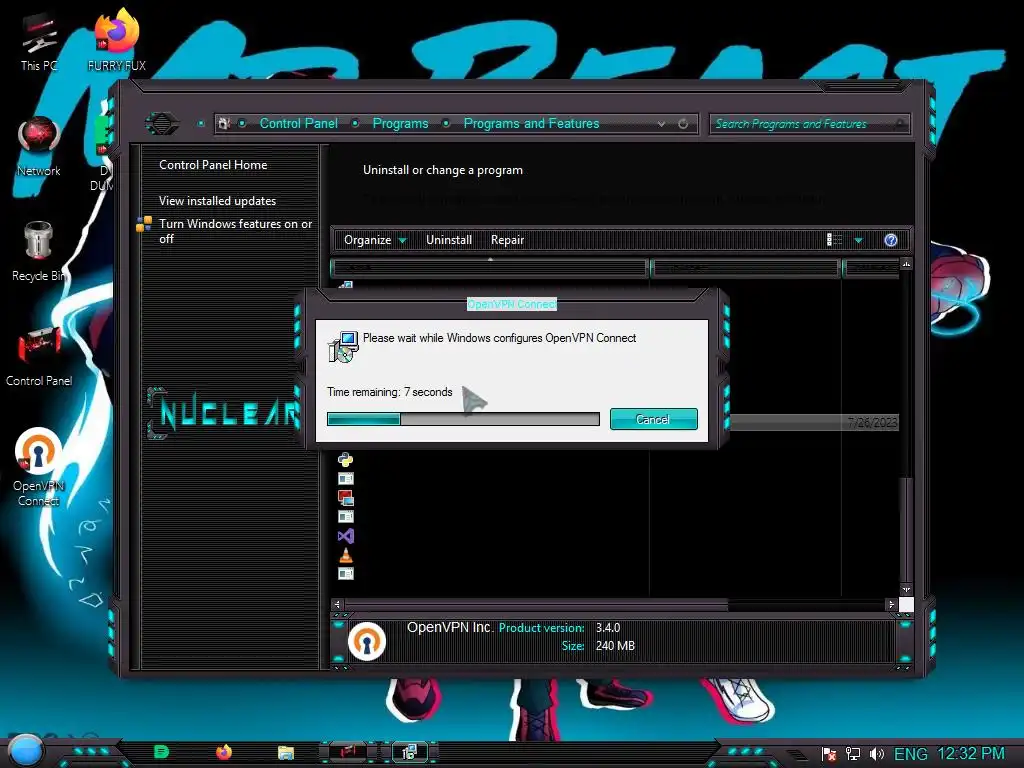Click the change view list icon

(835, 240)
